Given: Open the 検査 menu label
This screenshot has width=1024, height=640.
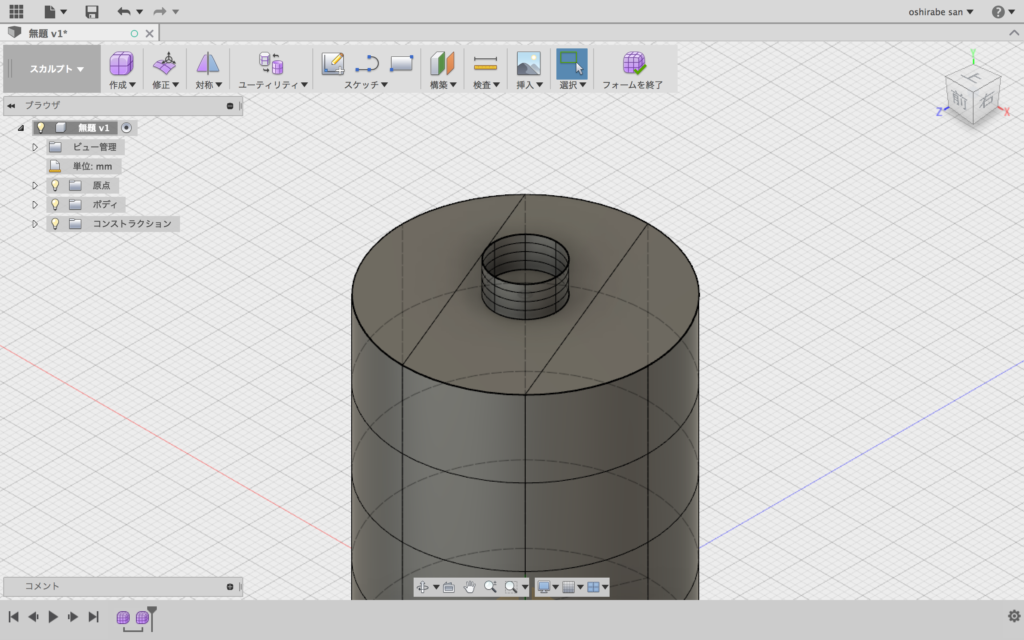Looking at the screenshot, I should [486, 85].
